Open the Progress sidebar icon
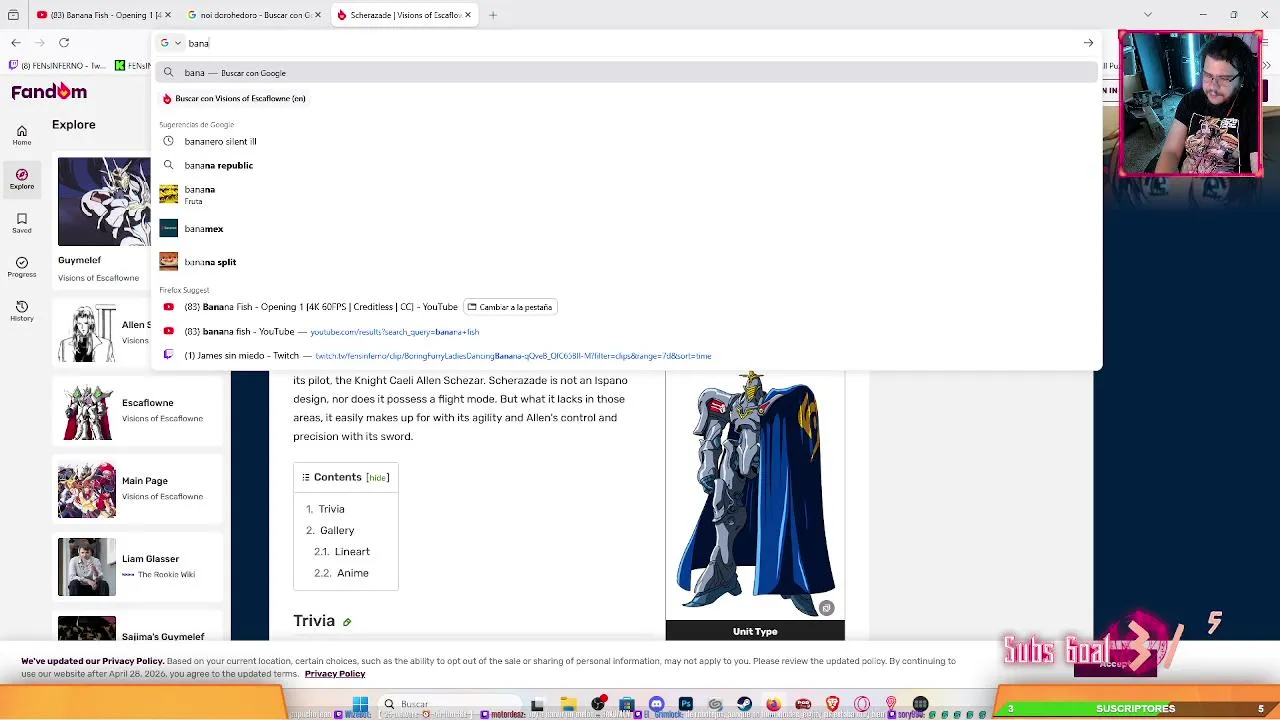1280x720 pixels. point(22,267)
